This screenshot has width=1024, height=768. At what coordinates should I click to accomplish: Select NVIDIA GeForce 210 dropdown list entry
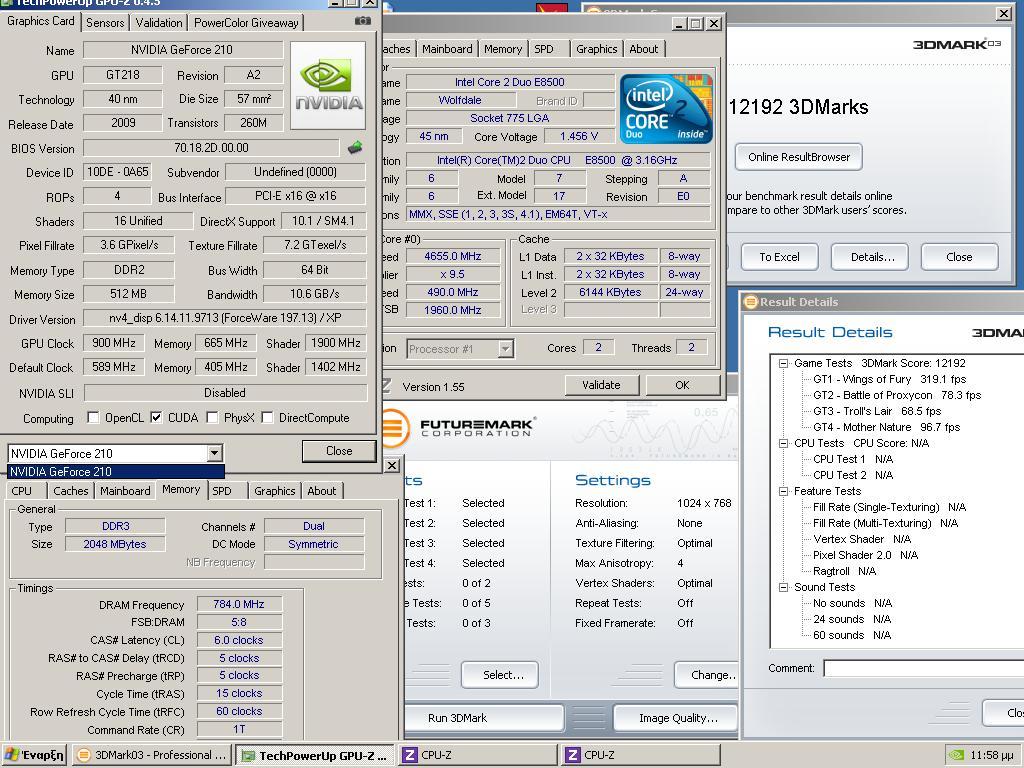tap(116, 472)
